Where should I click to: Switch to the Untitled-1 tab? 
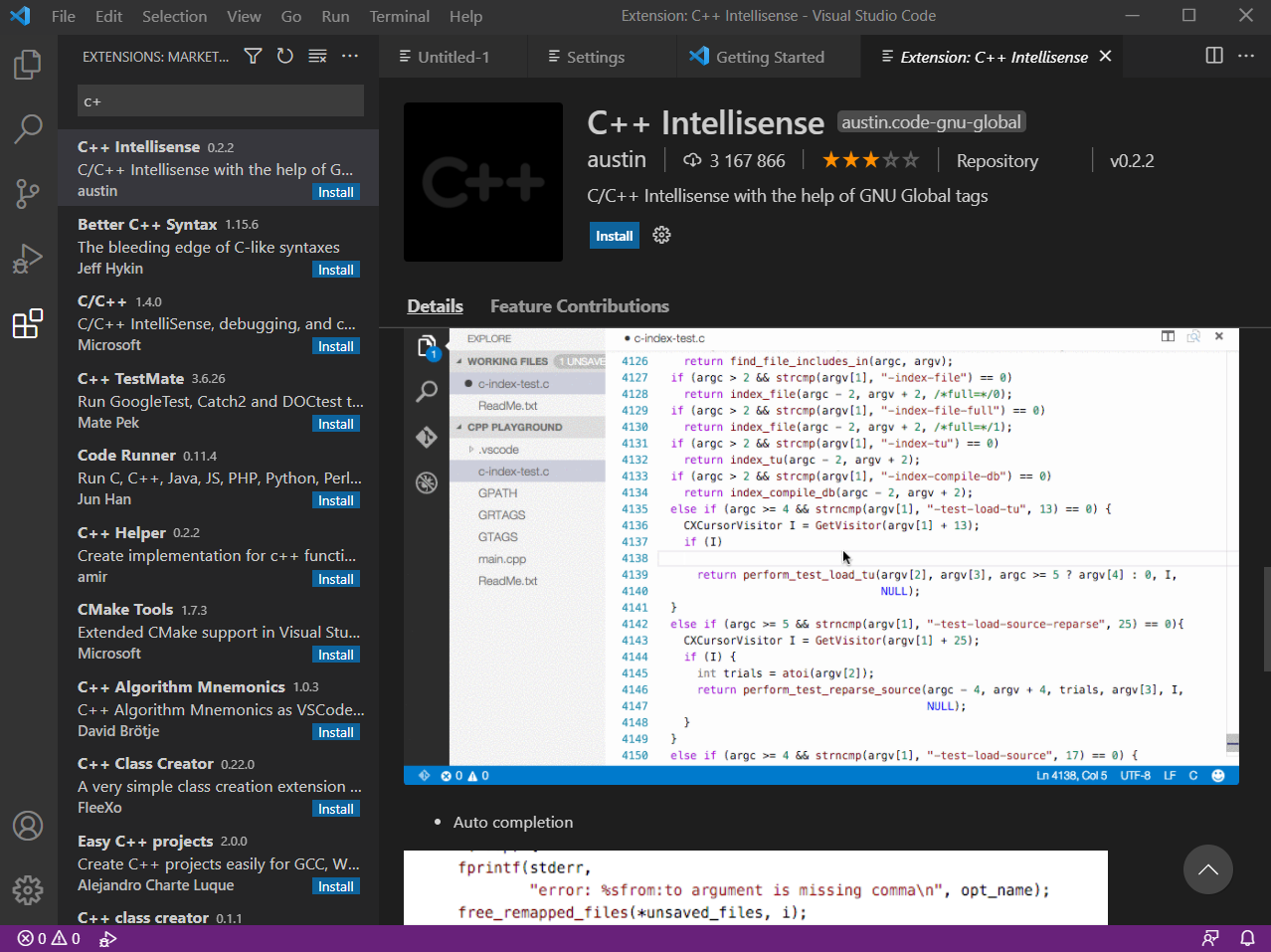pyautogui.click(x=454, y=57)
